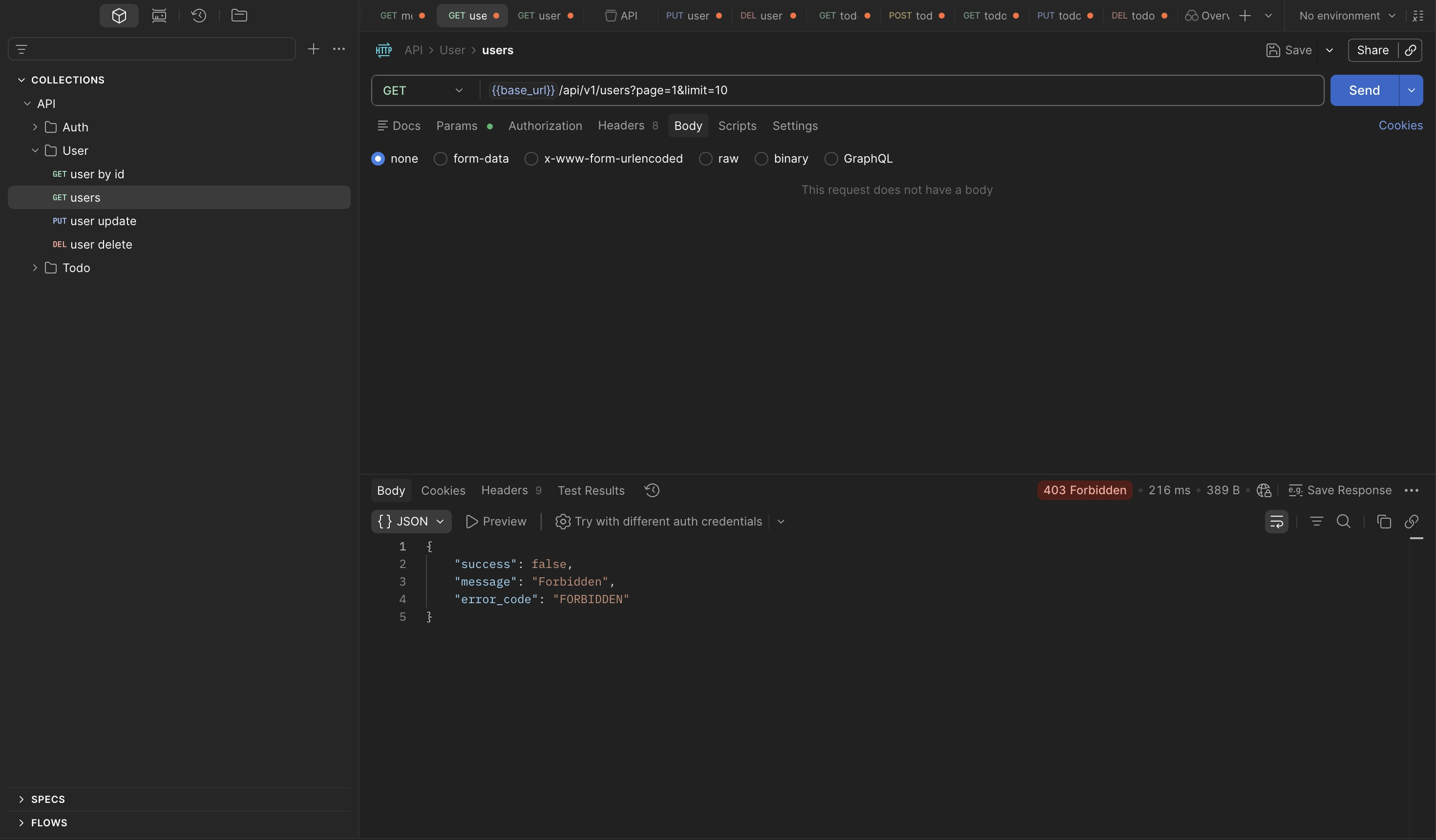Click the filter response icon
The image size is (1436, 840).
[1316, 522]
